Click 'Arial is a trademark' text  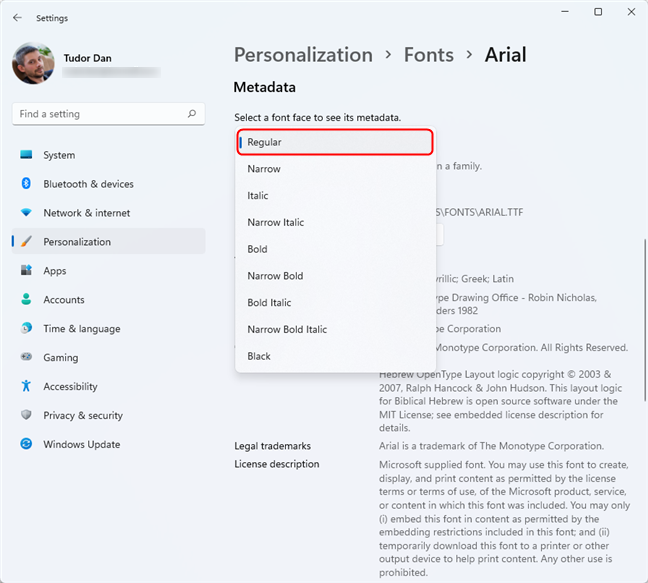491,446
